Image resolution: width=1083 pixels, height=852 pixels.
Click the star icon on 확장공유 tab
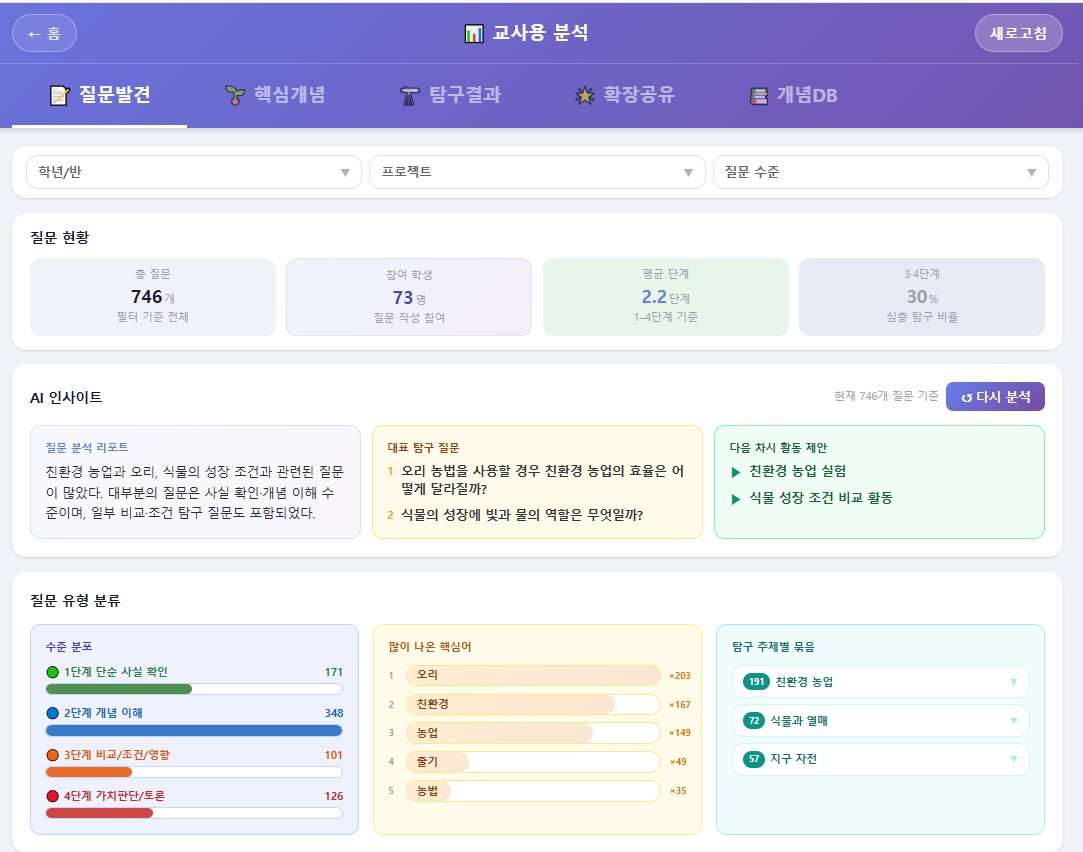584,95
